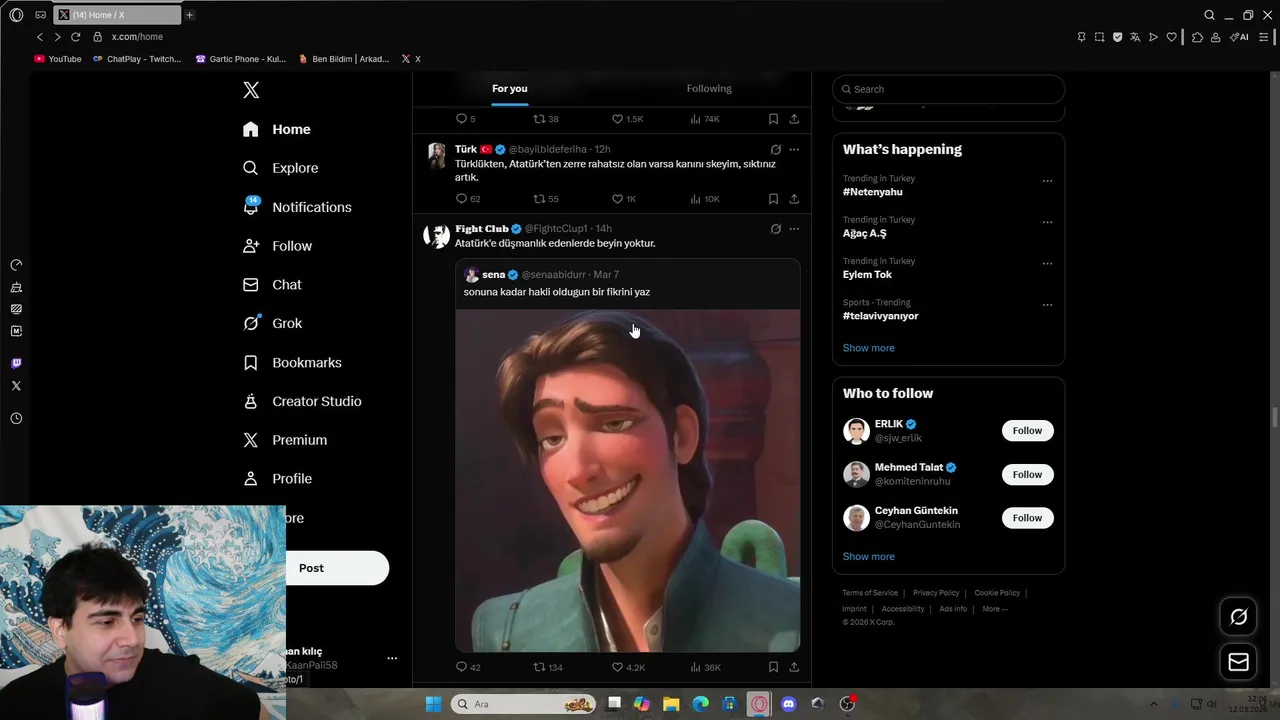
Task: Open more options for Ağaç A.Ş trend
Action: [x=1047, y=222]
